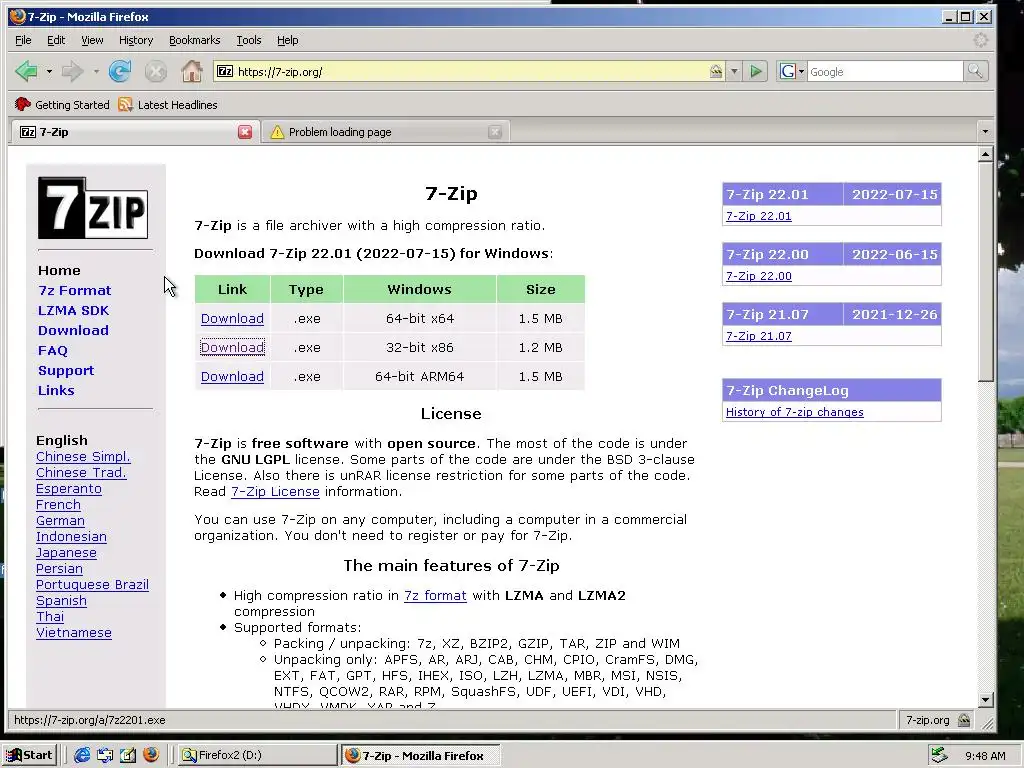This screenshot has width=1024, height=768.
Task: Click the 7-Zip logo image
Action: coord(93,208)
